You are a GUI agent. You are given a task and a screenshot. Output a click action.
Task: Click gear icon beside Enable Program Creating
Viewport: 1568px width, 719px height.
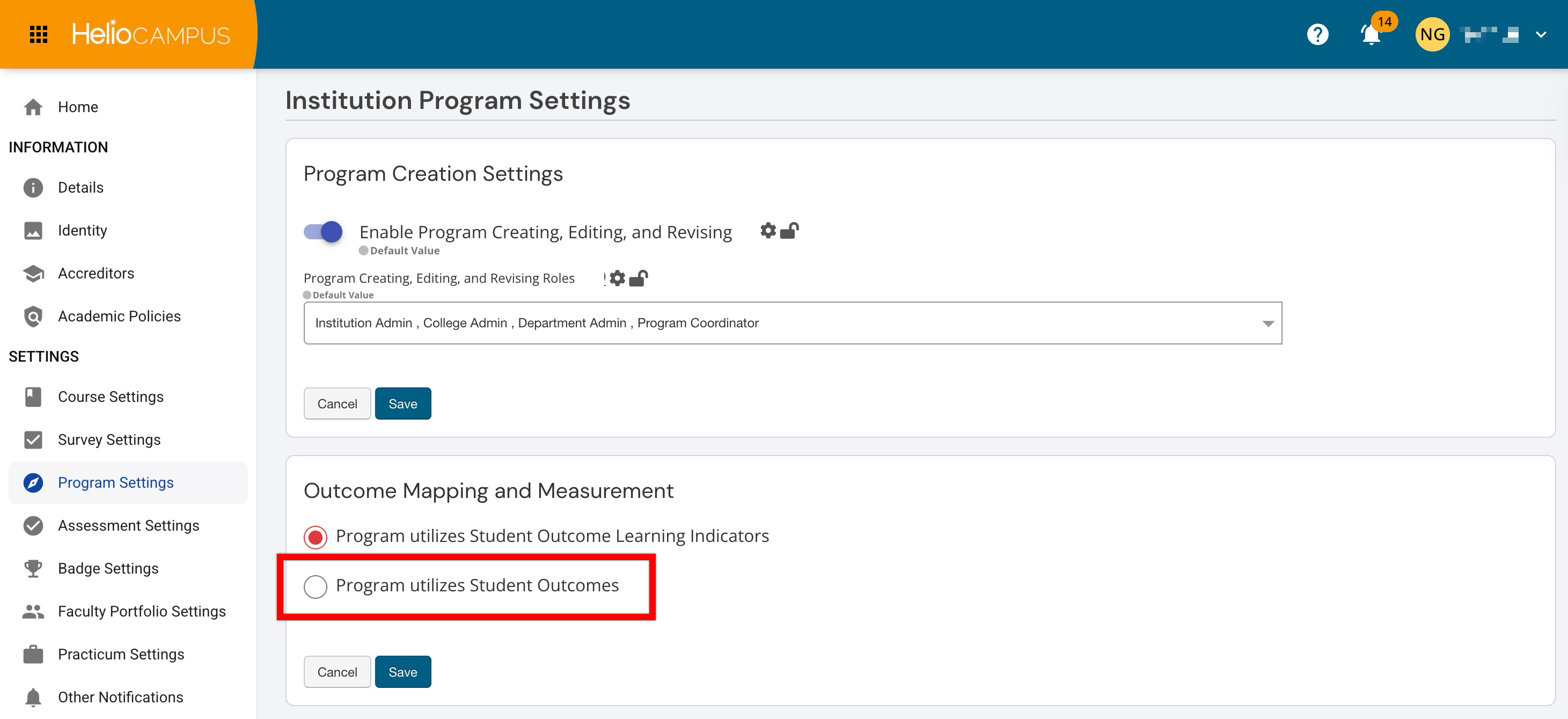(x=768, y=231)
